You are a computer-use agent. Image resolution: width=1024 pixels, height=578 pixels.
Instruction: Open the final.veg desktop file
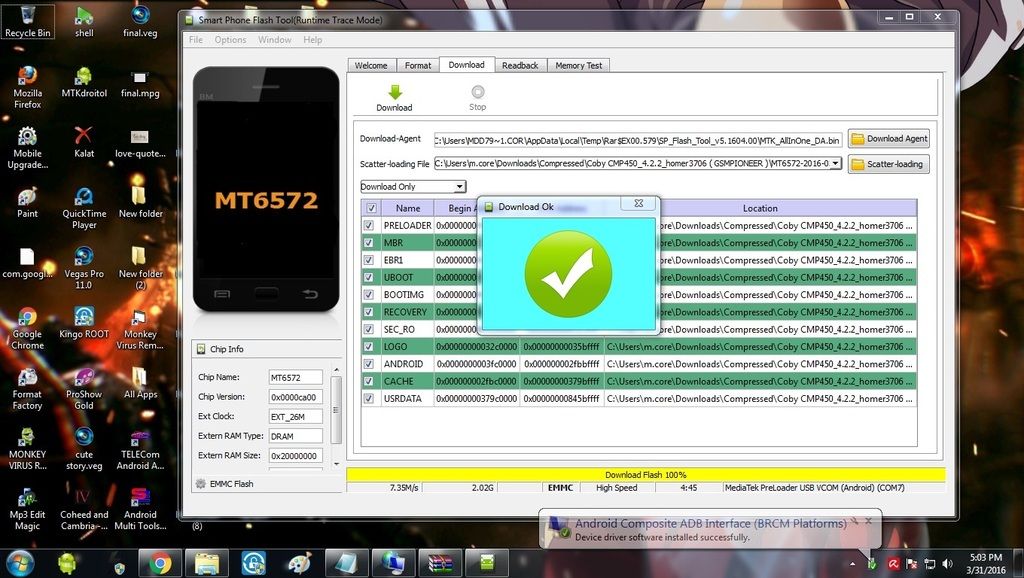tap(140, 21)
